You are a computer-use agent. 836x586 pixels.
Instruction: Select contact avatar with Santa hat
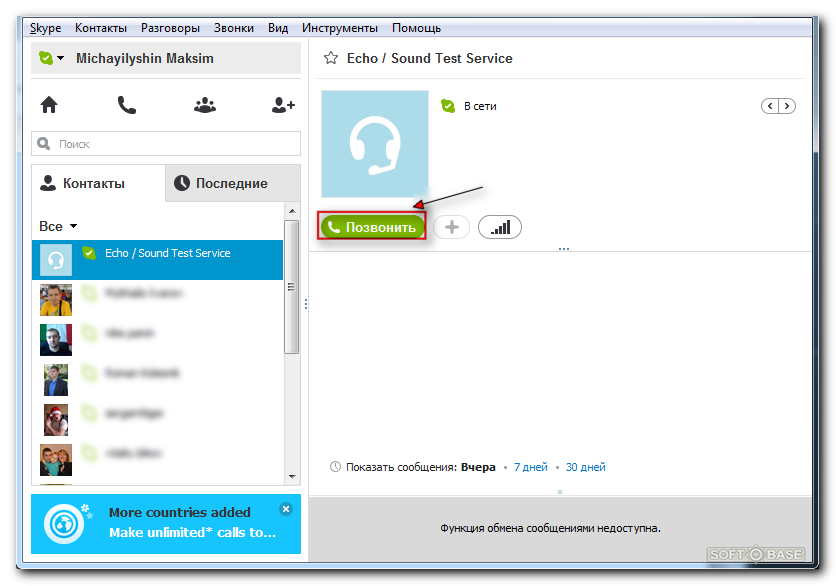pos(56,420)
